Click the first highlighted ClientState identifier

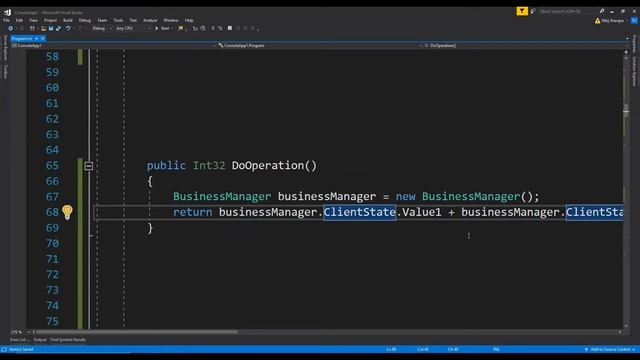click(x=359, y=212)
